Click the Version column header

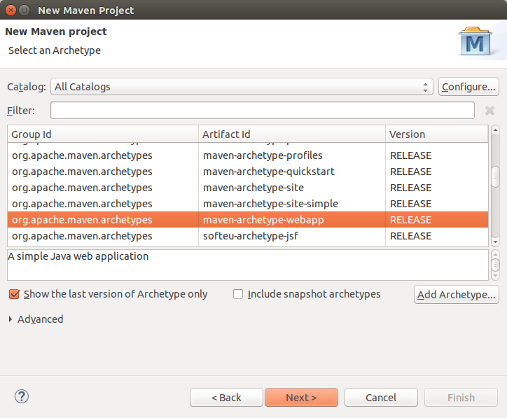tap(437, 134)
